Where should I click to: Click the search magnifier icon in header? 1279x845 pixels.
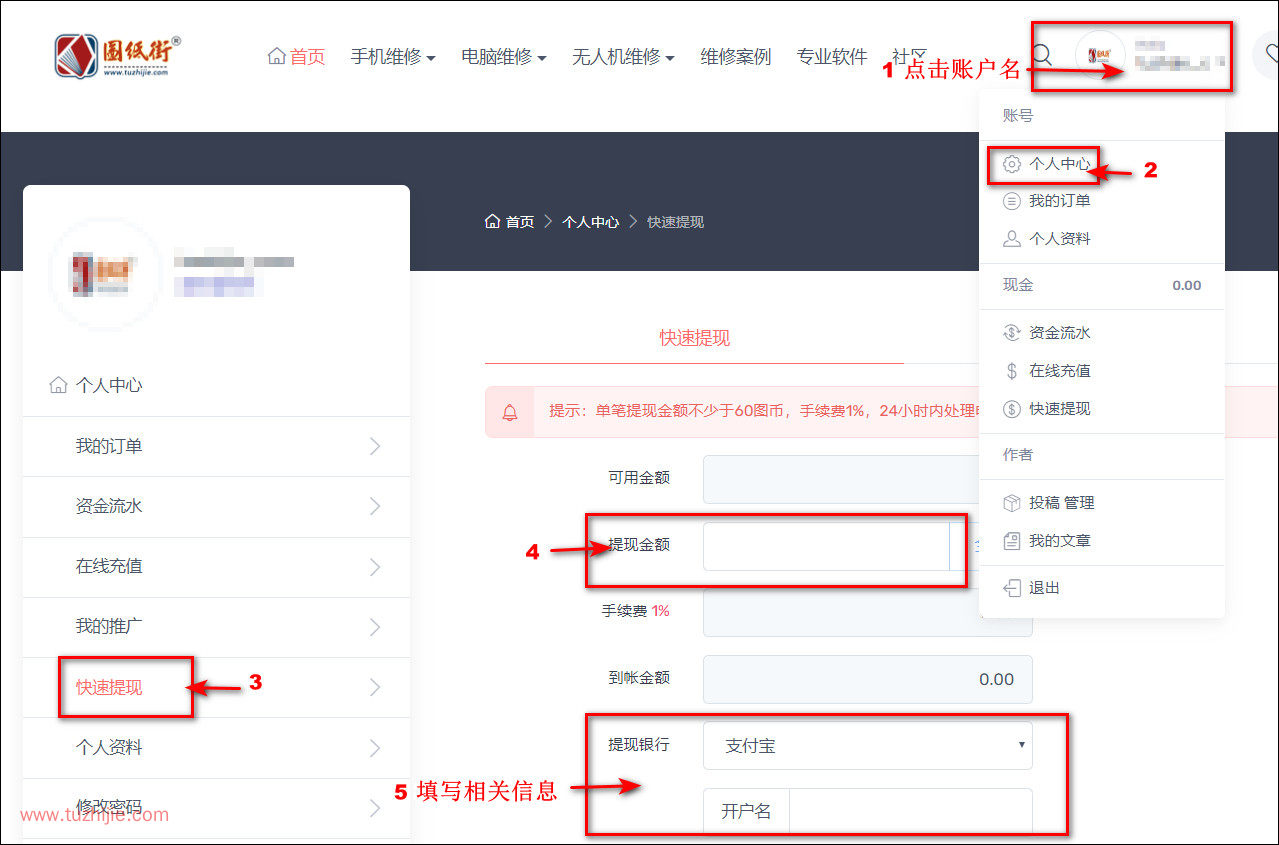pyautogui.click(x=1042, y=55)
